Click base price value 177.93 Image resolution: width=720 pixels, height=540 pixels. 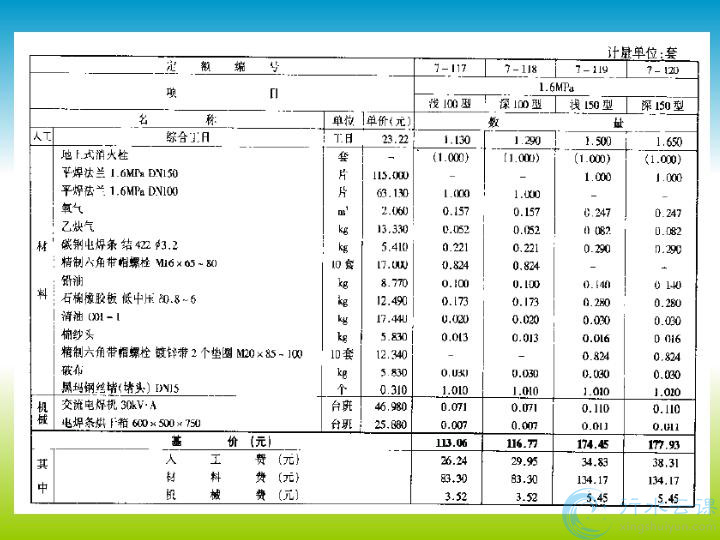(x=663, y=443)
